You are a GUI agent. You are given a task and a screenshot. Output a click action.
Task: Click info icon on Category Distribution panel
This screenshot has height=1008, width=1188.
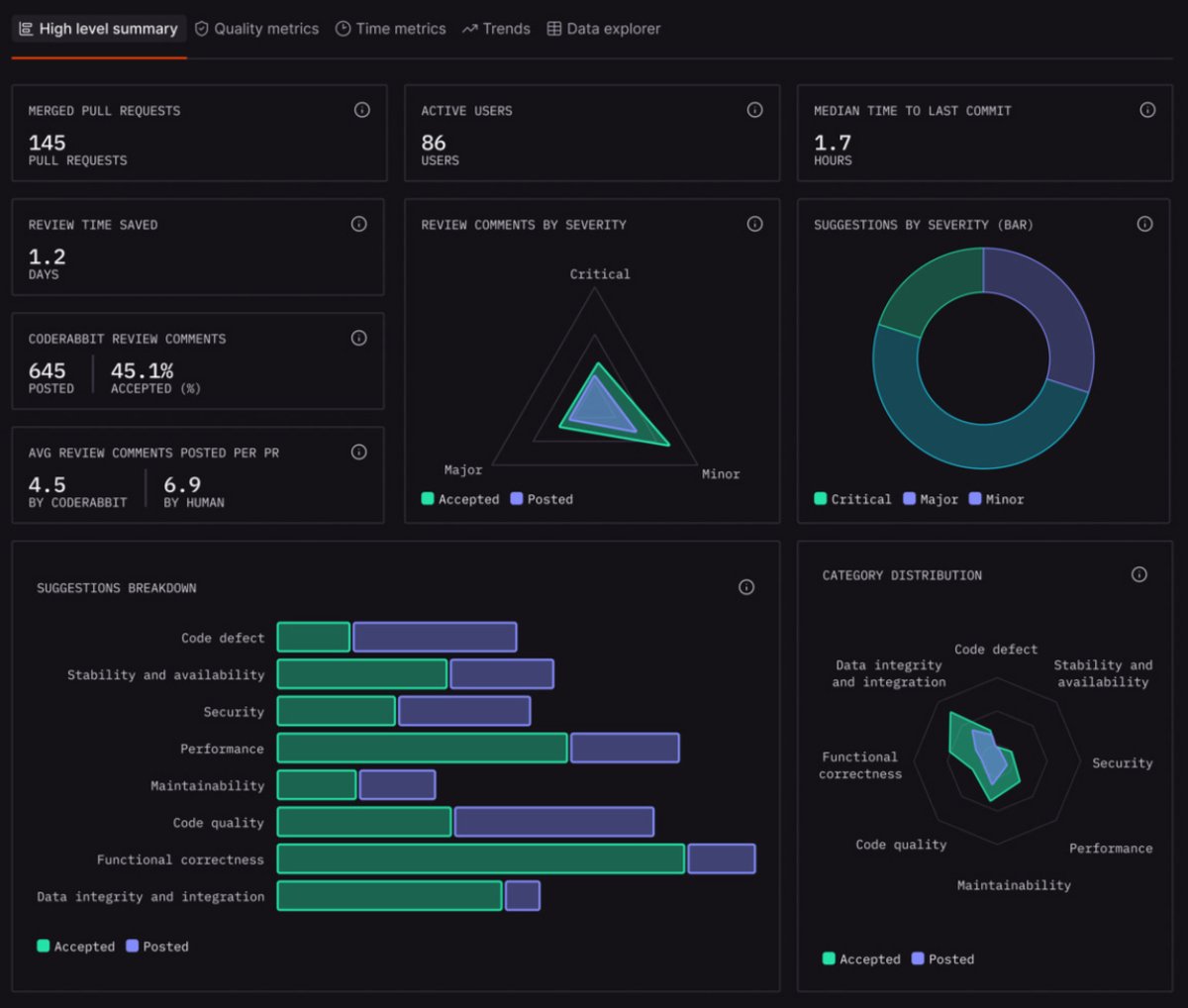coord(1139,574)
